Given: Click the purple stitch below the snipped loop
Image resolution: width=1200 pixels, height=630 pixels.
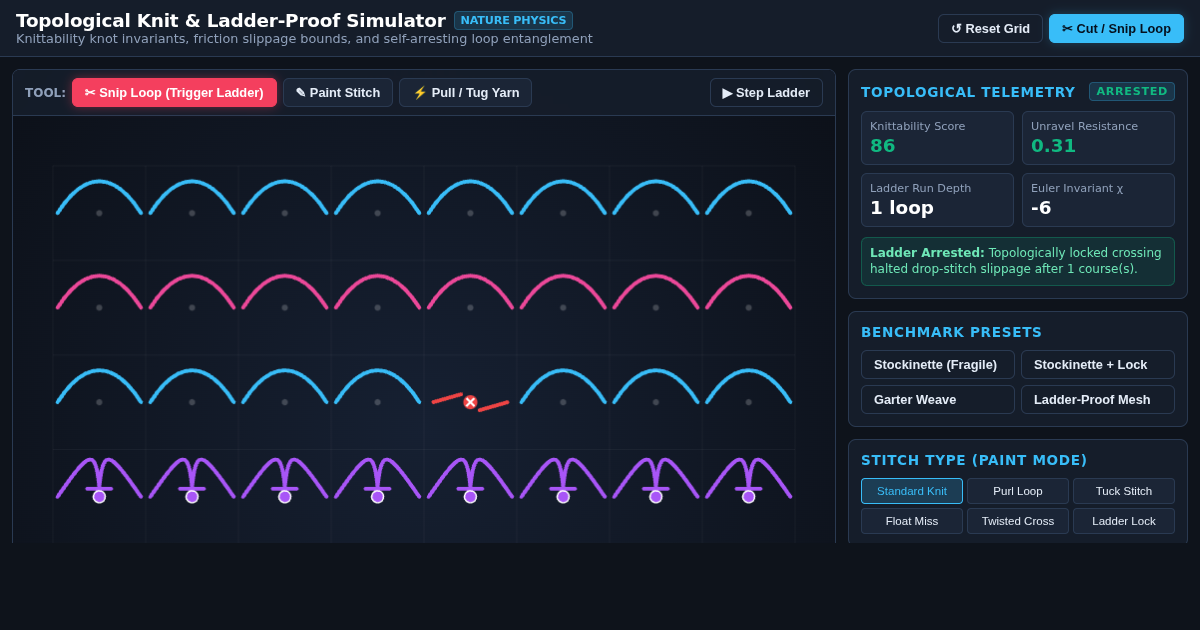Looking at the screenshot, I should coord(470,479).
